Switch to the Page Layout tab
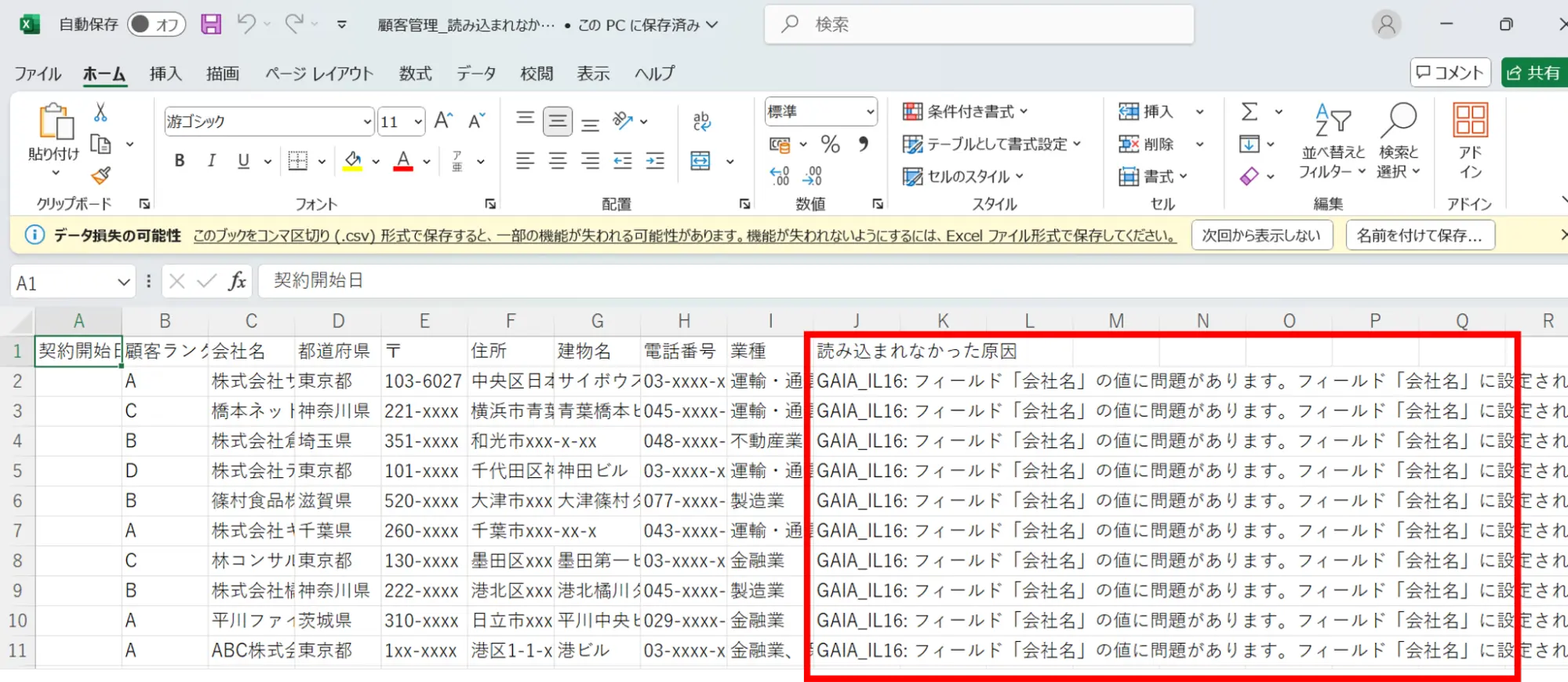Image resolution: width=1568 pixels, height=682 pixels. (319, 74)
